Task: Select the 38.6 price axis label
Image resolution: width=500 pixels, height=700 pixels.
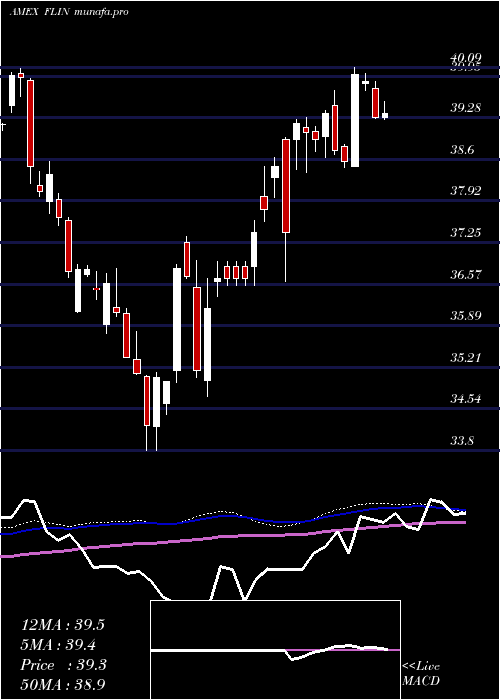Action: click(x=462, y=150)
